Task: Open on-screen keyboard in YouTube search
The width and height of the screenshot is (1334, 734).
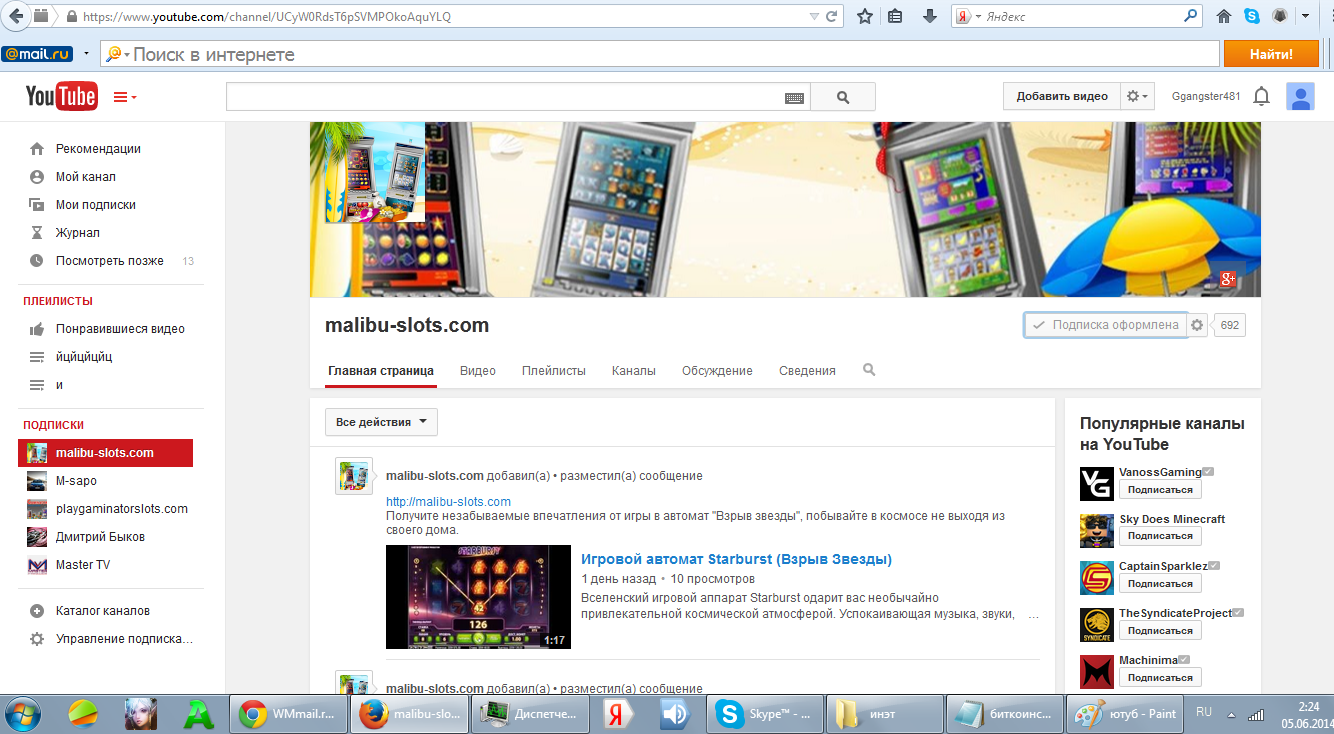Action: pos(795,97)
